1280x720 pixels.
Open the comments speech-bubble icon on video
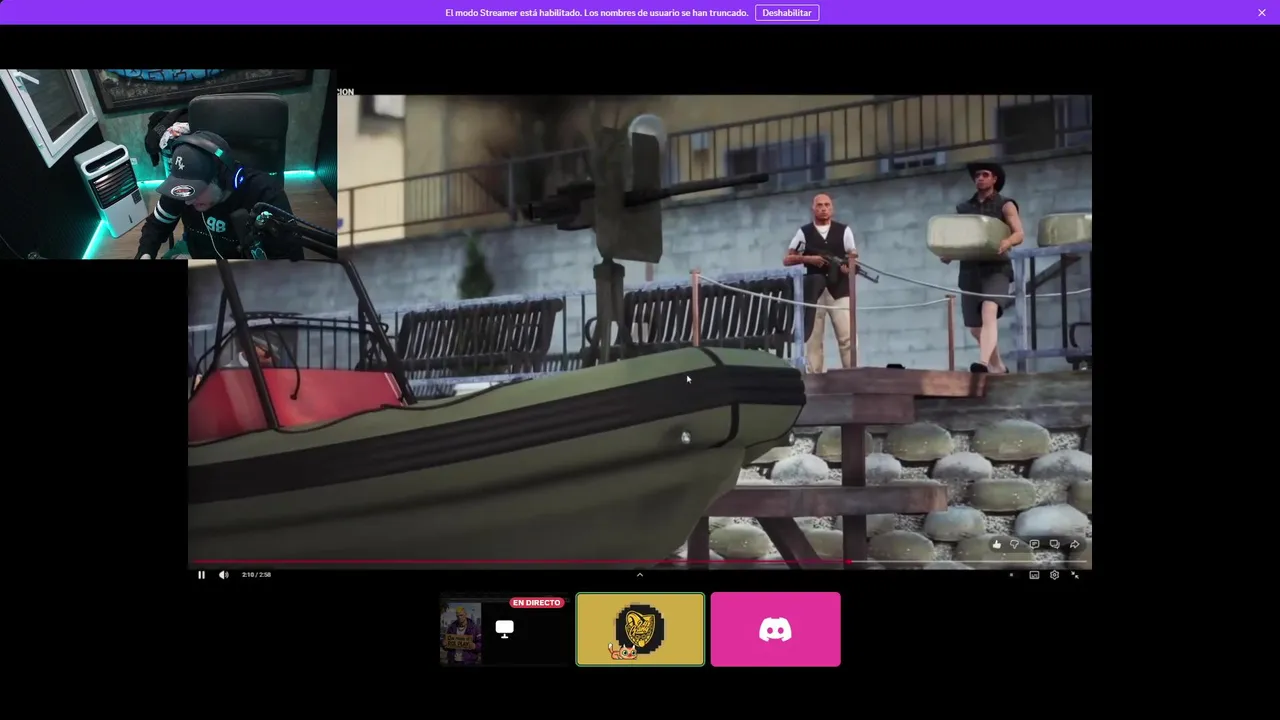click(x=1034, y=545)
